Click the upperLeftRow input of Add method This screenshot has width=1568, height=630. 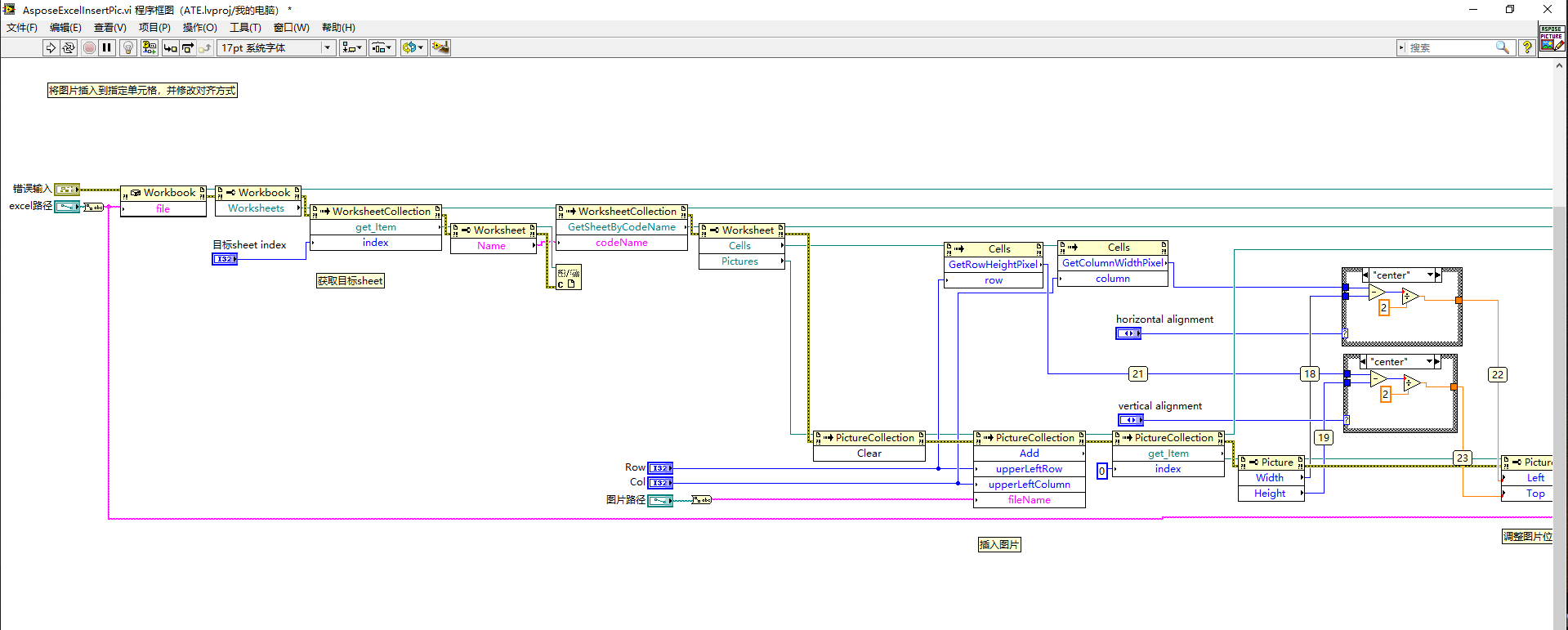(1030, 469)
